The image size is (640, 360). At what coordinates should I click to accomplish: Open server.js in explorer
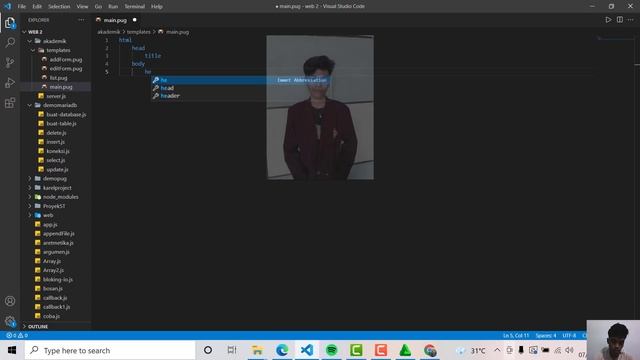point(56,96)
